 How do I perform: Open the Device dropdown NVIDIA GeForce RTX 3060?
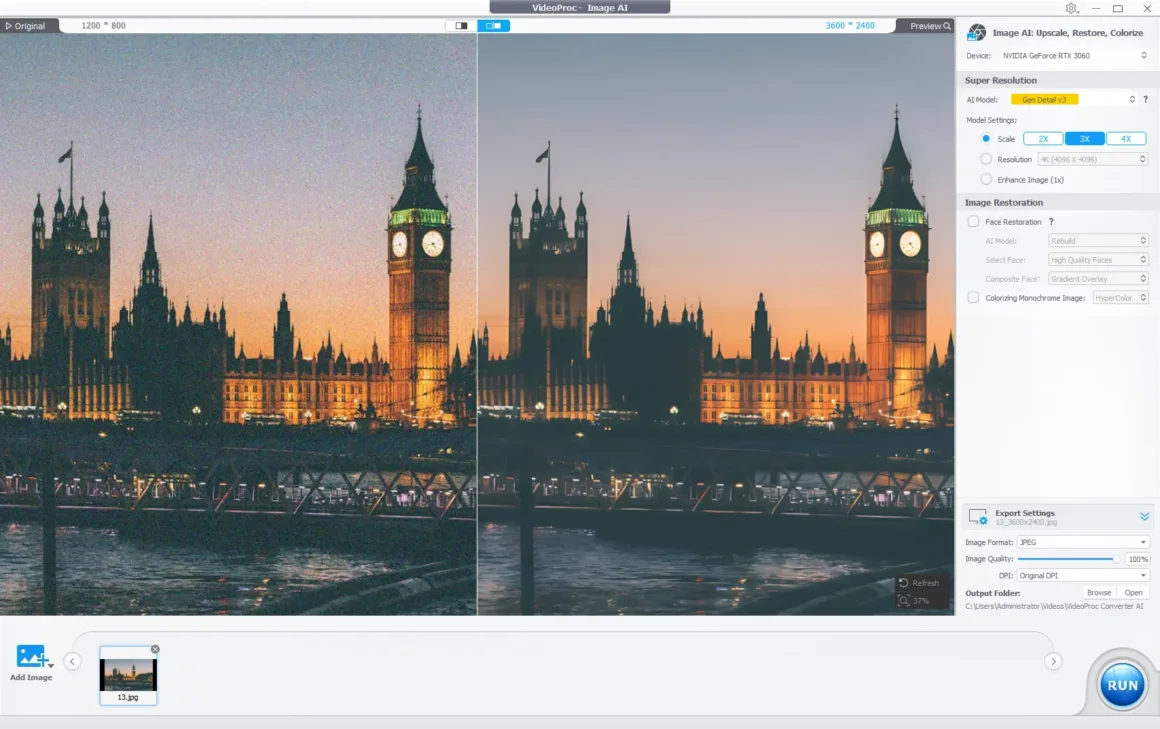[1073, 56]
